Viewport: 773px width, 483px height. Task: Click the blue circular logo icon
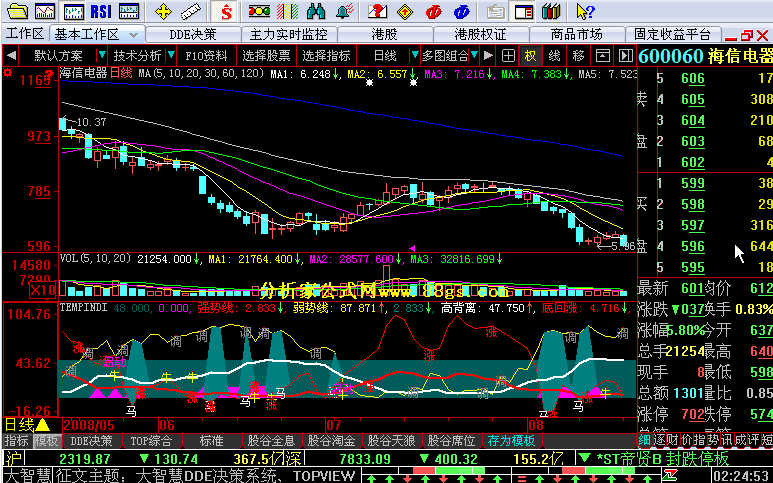coord(462,11)
